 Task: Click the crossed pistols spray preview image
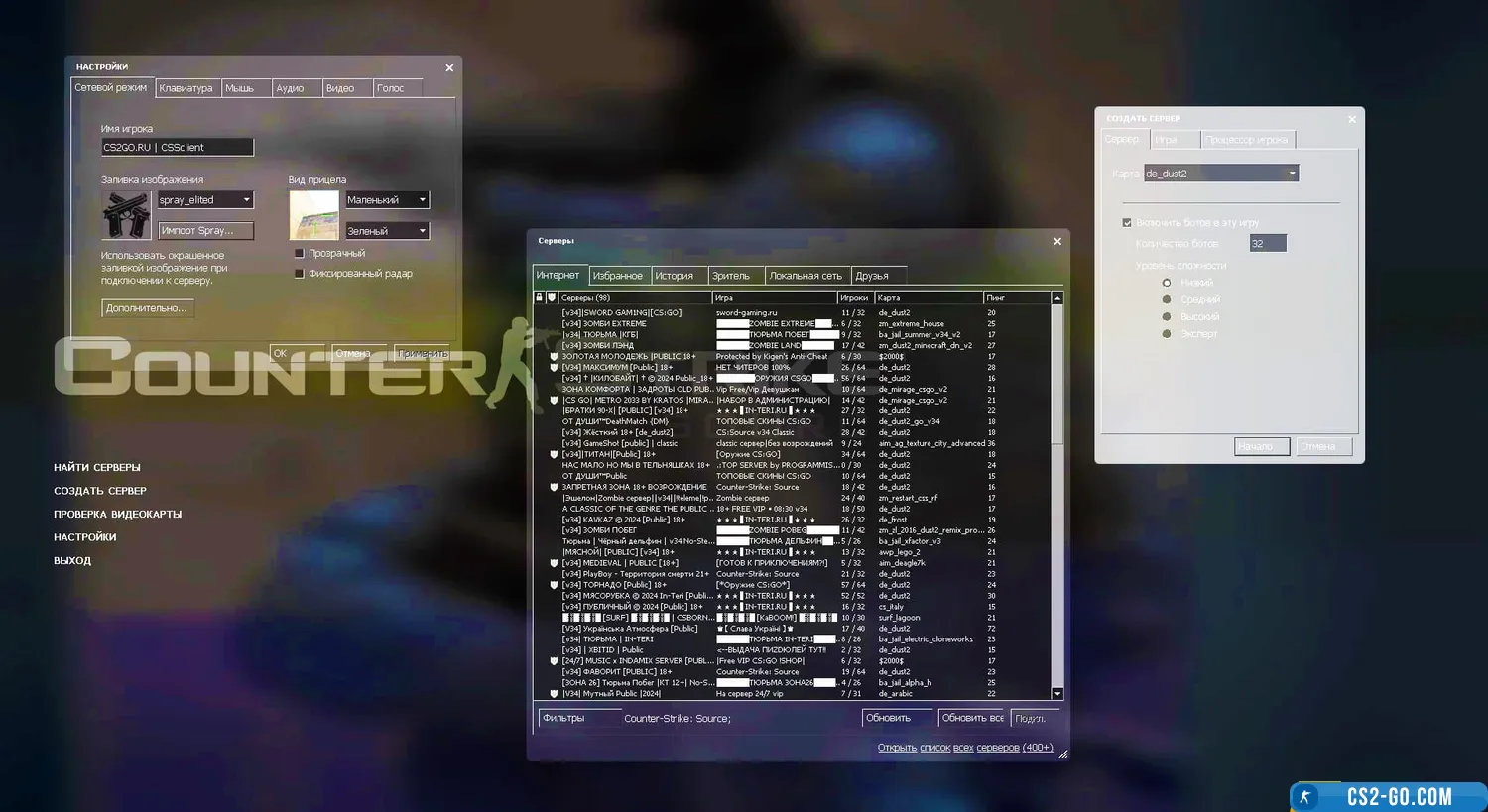[126, 214]
